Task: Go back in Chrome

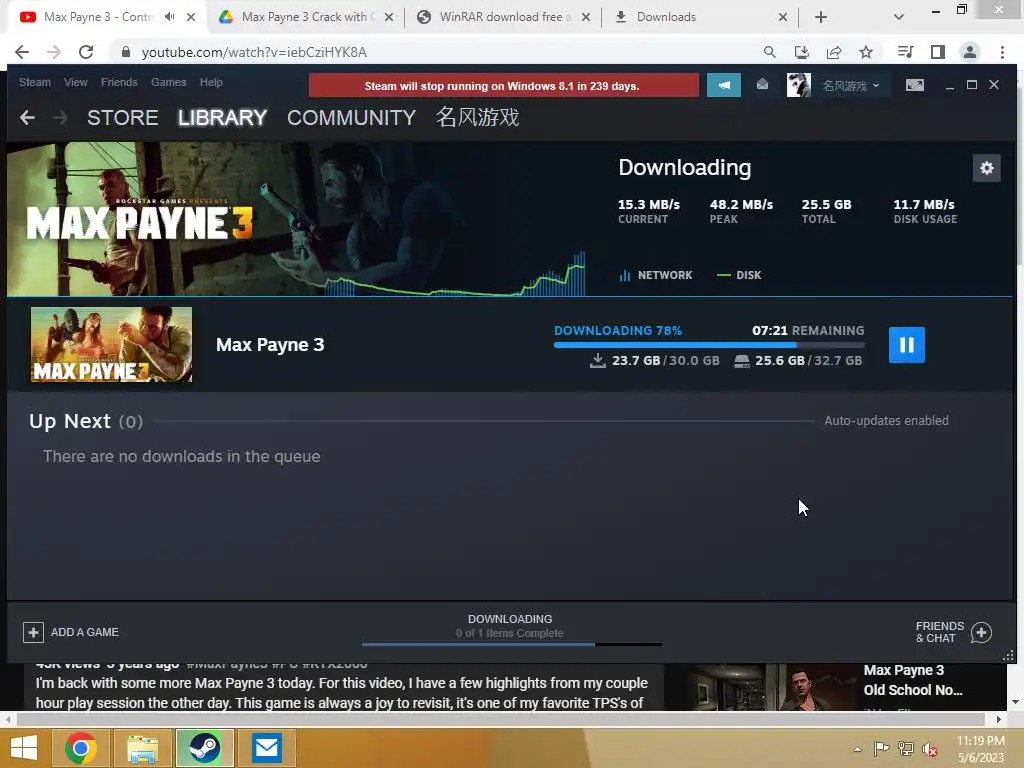Action: tap(22, 52)
